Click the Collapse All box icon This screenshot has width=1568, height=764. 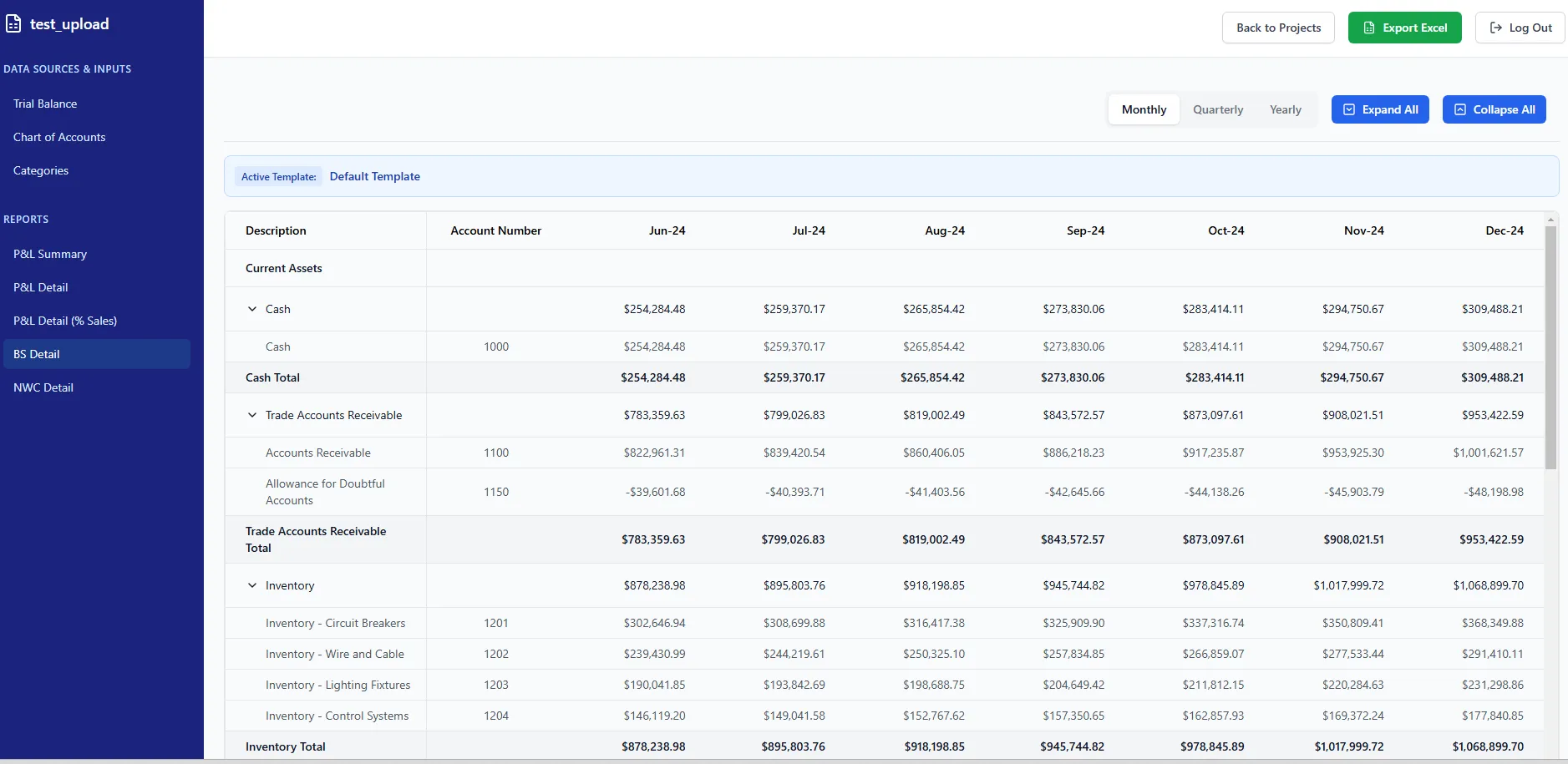click(1460, 109)
